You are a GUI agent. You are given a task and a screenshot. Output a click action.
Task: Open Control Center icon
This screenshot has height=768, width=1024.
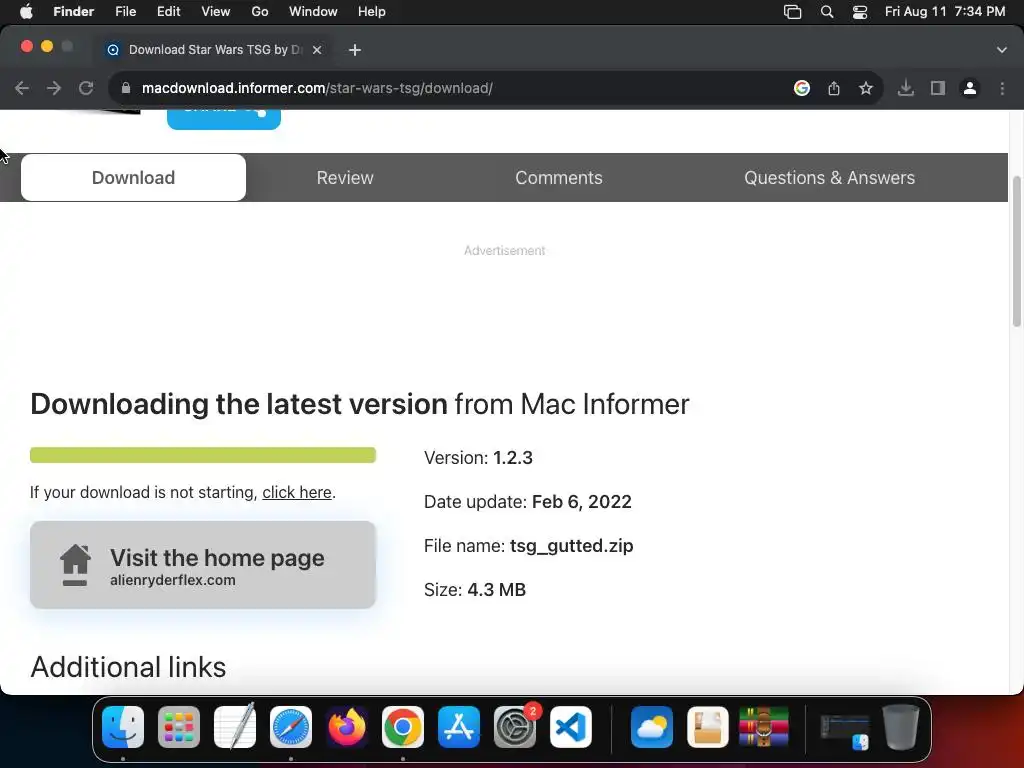[x=860, y=12]
